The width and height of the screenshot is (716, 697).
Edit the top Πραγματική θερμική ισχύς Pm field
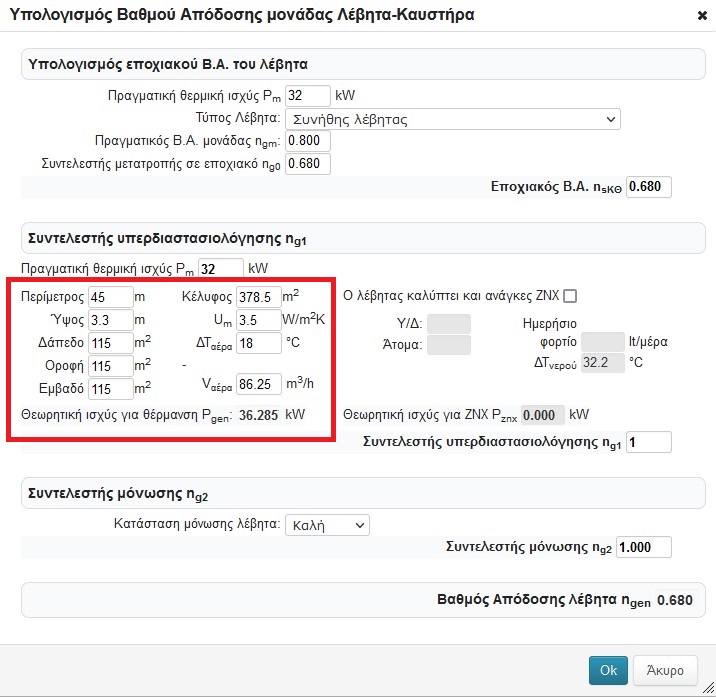coord(307,96)
